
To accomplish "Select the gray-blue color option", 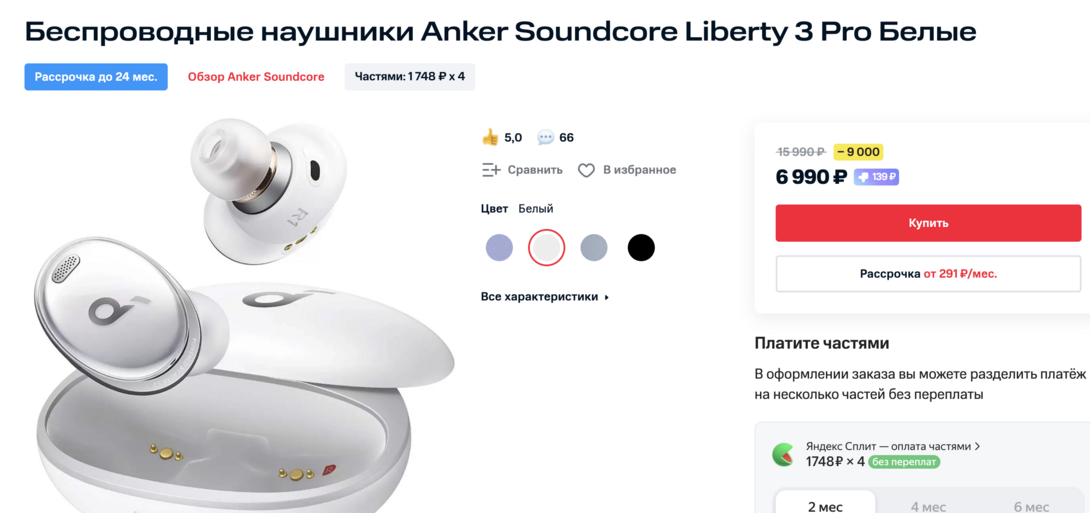I will pyautogui.click(x=594, y=247).
